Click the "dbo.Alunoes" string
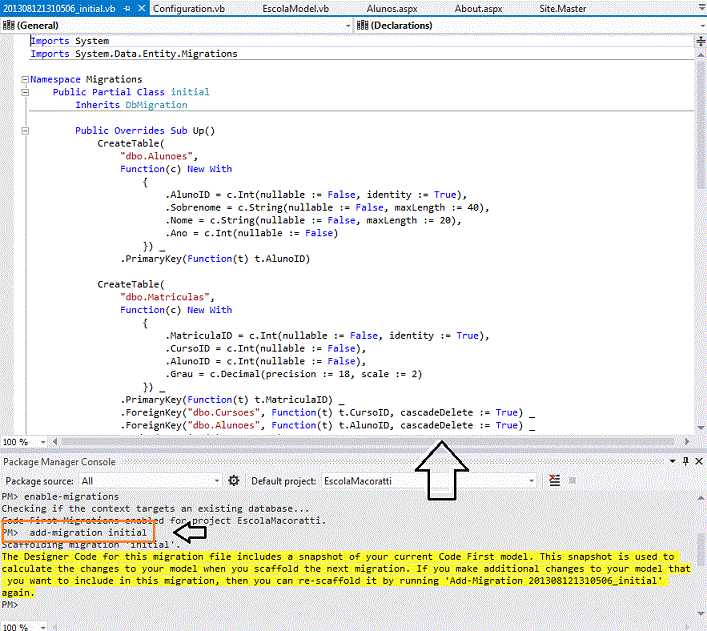The height and width of the screenshot is (631, 707). pos(156,157)
